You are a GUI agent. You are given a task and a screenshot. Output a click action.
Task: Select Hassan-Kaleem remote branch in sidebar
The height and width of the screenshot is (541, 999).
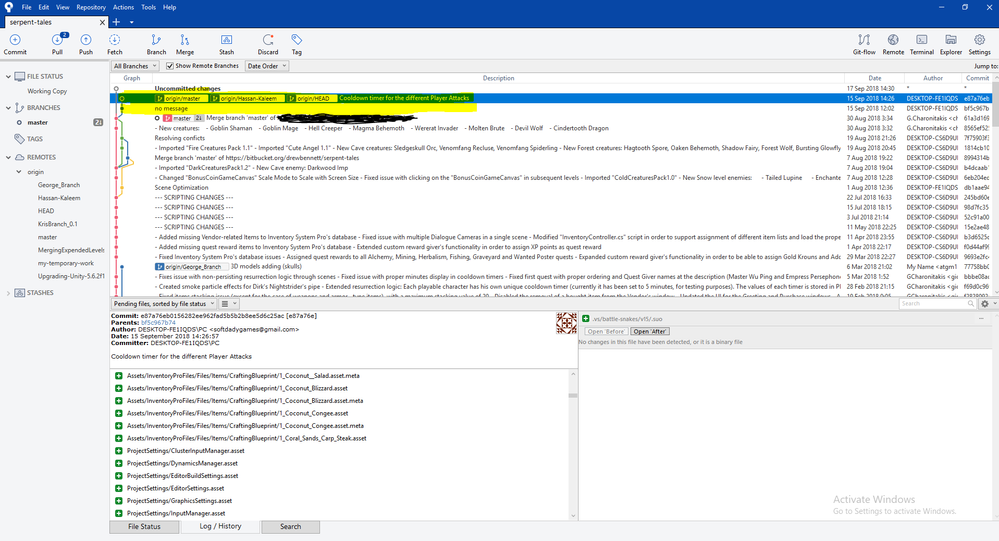point(59,198)
